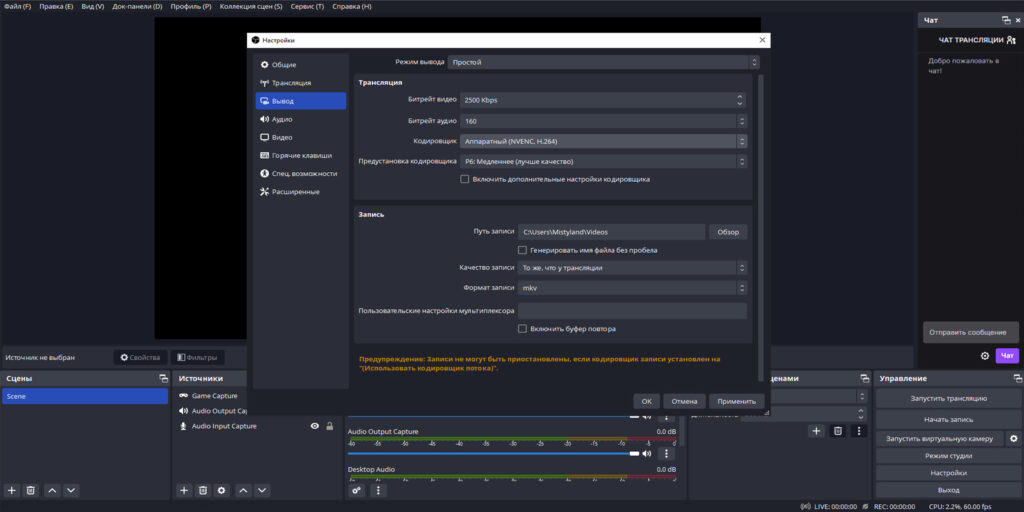
Task: Switch to the Горячие клавиши settings section
Action: (300, 155)
